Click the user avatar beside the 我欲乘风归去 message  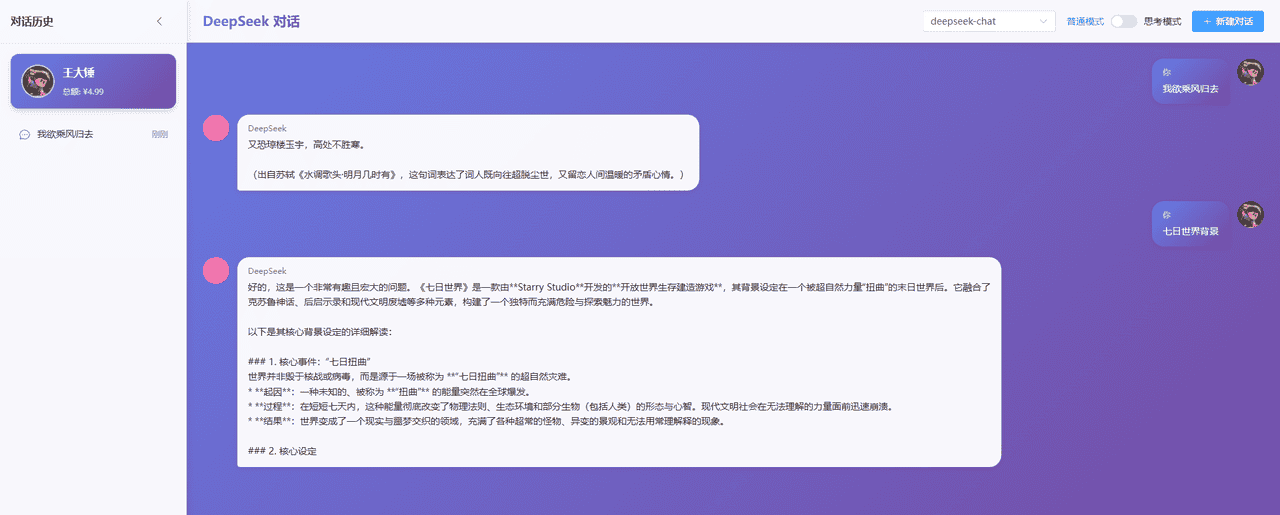coord(1250,72)
